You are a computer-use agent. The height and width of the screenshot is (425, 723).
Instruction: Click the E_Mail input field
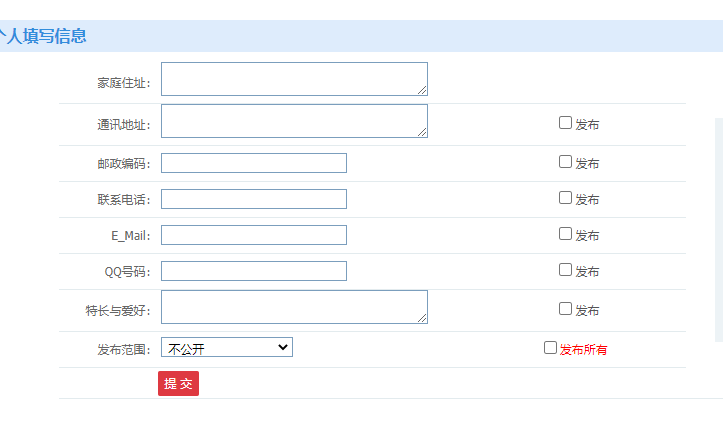click(x=253, y=235)
